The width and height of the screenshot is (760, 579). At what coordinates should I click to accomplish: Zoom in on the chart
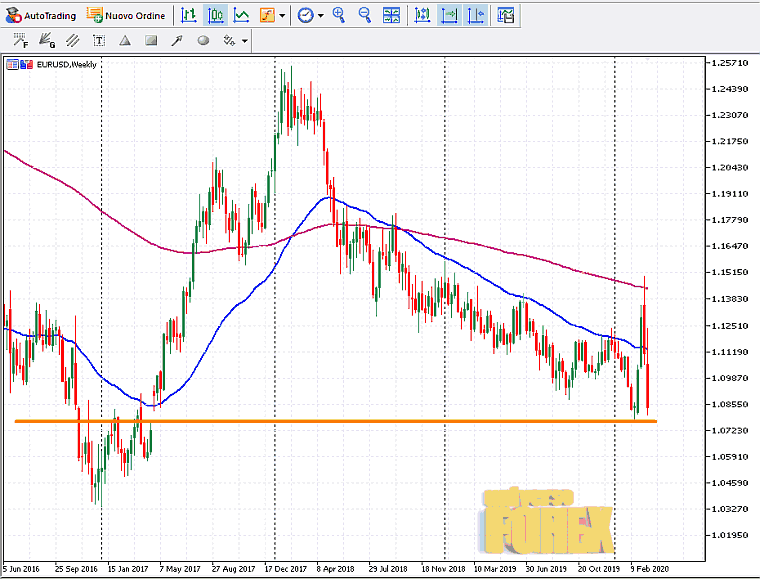[339, 15]
